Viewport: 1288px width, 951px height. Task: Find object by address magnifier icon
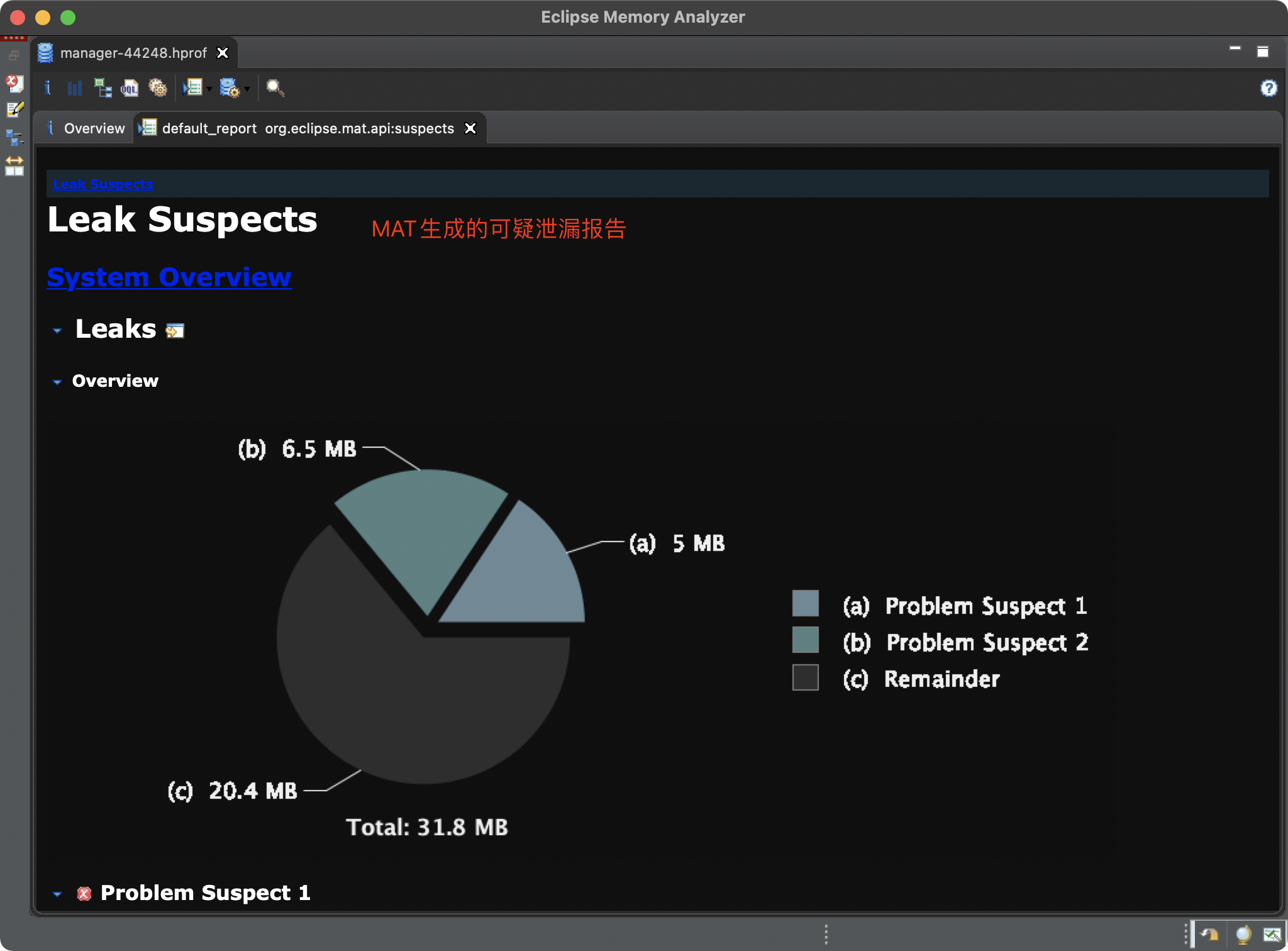275,88
